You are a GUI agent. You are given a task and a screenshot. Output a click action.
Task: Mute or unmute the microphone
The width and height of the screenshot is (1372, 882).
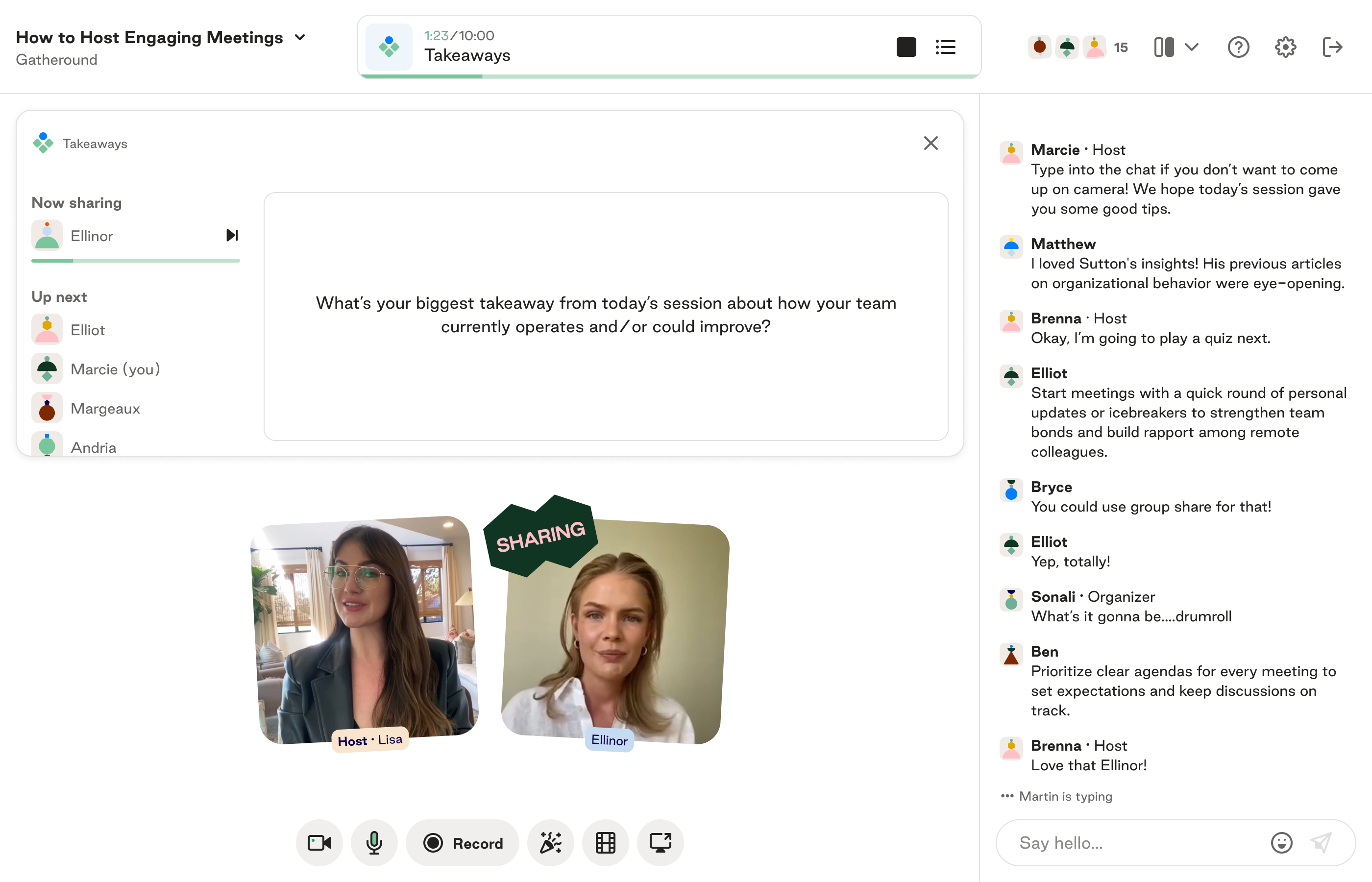[374, 842]
